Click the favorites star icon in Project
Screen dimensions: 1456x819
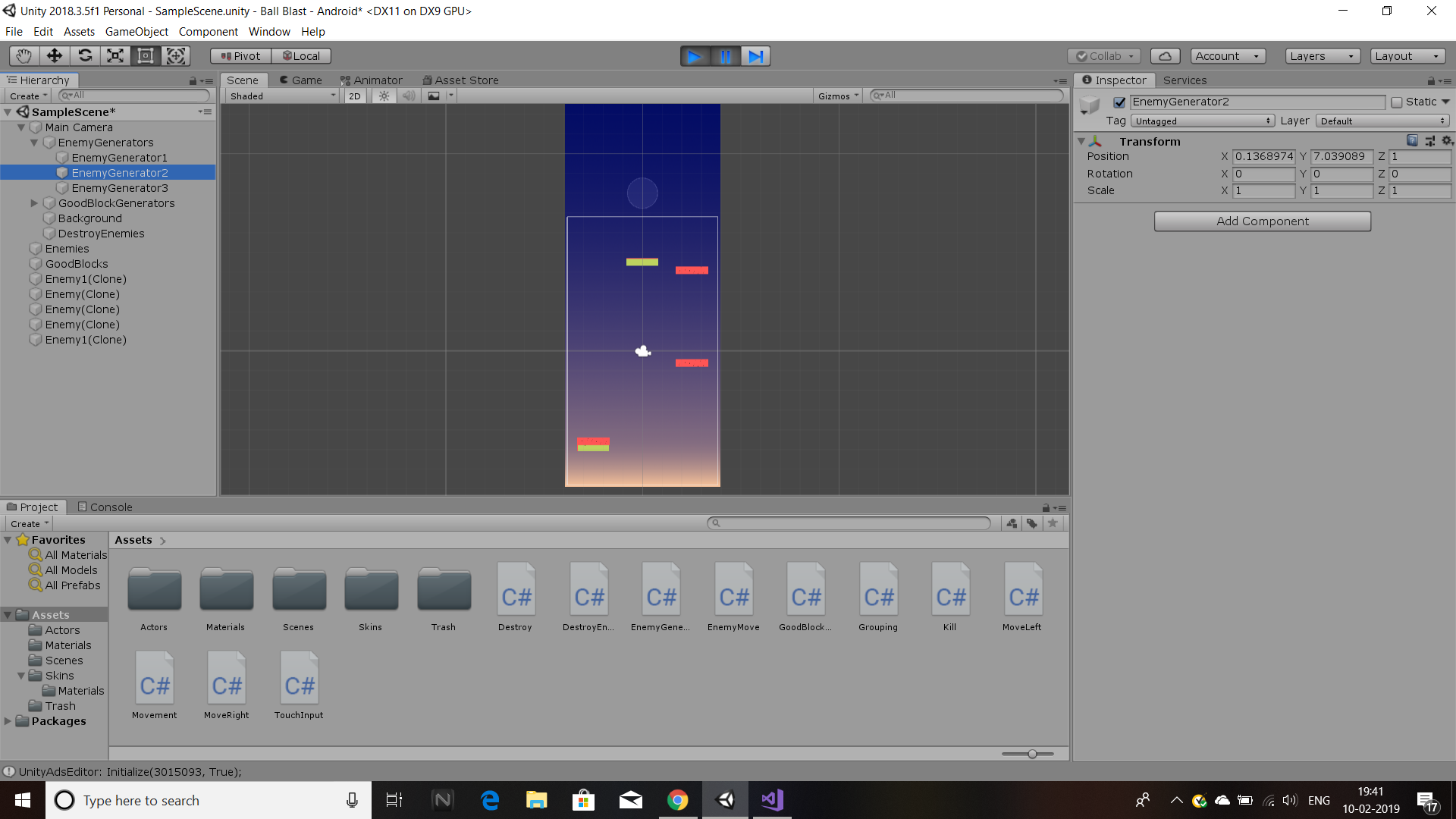[x=1053, y=523]
